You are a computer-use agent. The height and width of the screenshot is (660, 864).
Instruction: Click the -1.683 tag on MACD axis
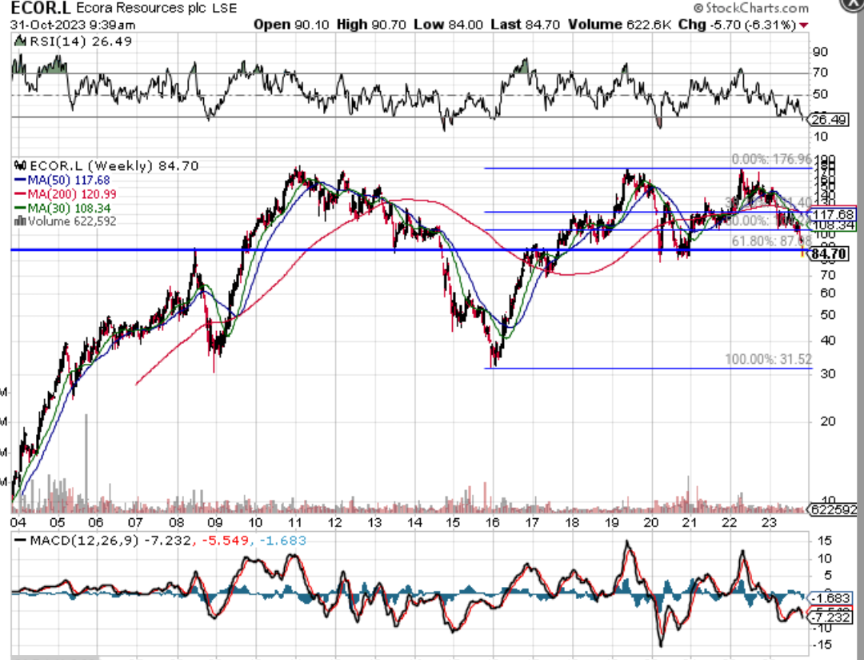click(x=830, y=598)
